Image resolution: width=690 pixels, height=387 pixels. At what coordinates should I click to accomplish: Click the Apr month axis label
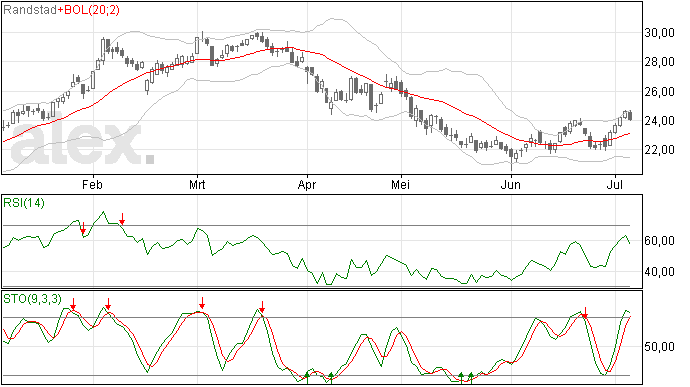tap(307, 184)
